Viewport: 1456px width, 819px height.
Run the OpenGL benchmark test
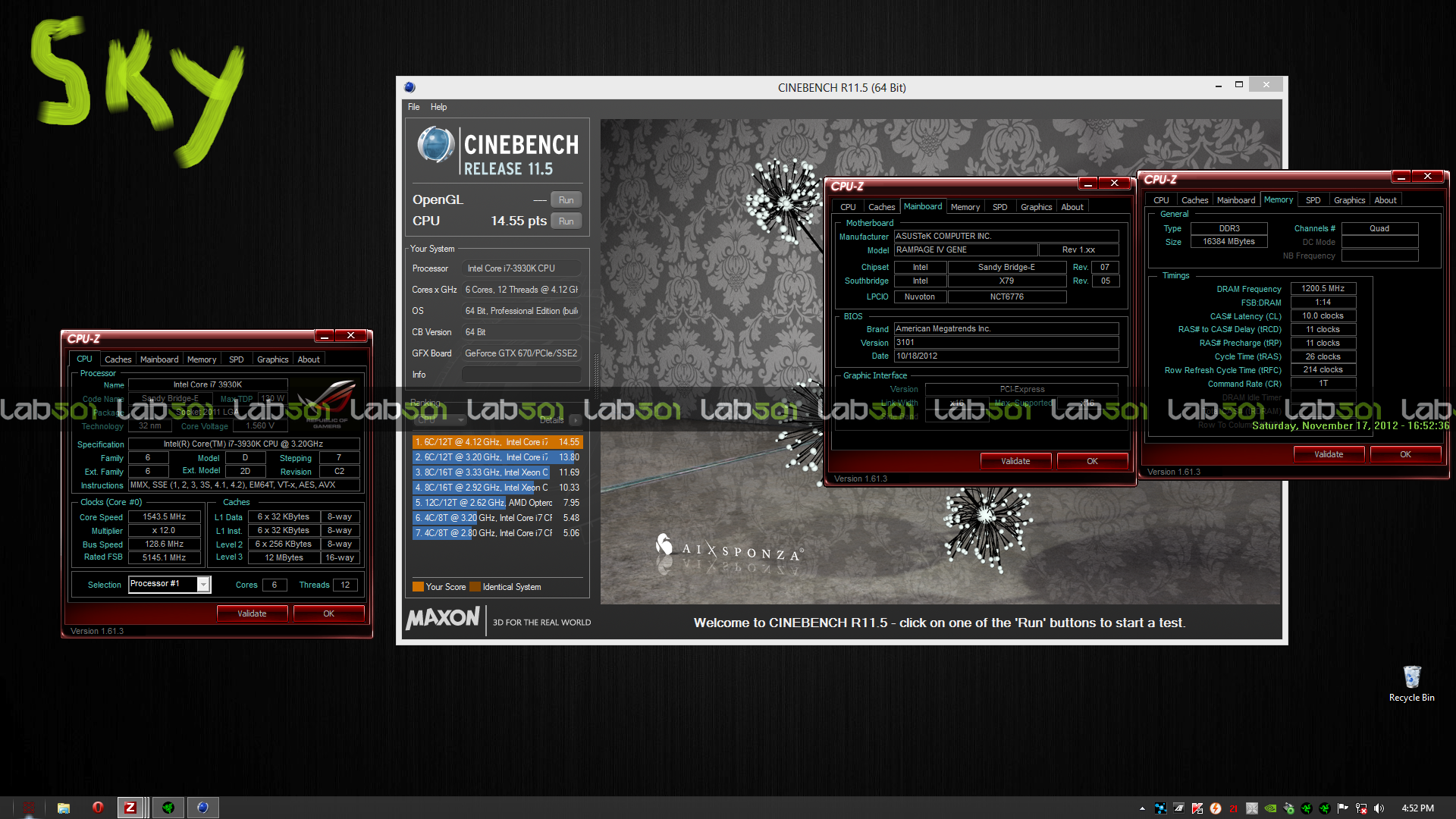point(566,200)
